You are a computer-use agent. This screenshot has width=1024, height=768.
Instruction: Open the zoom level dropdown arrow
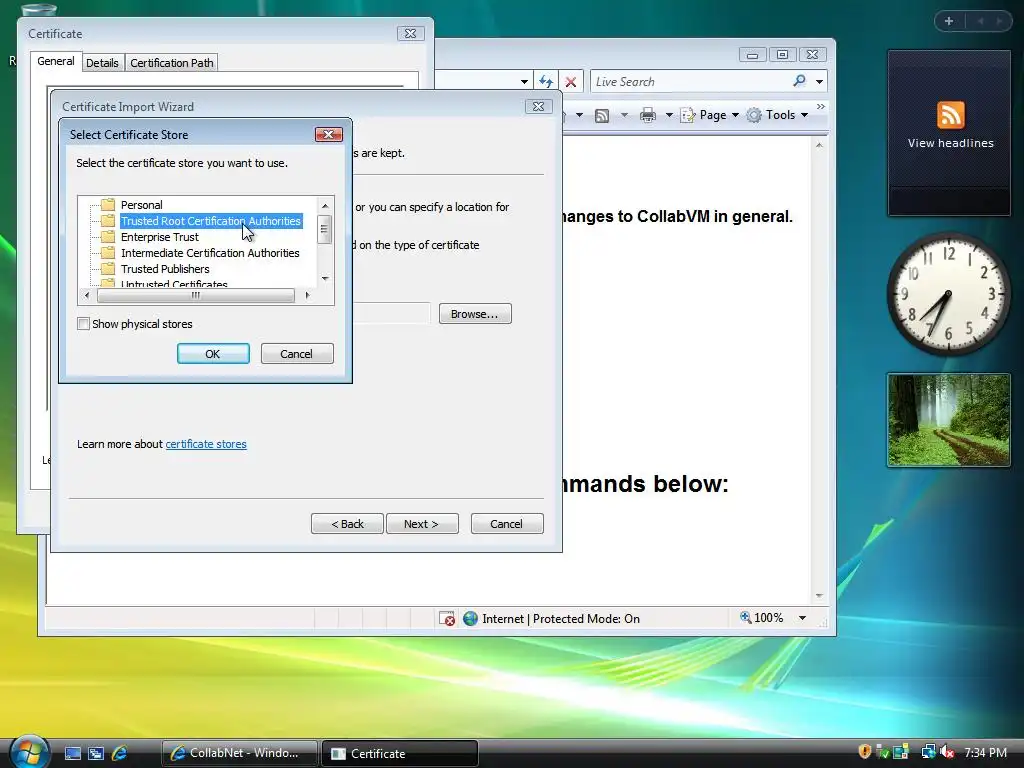[803, 618]
